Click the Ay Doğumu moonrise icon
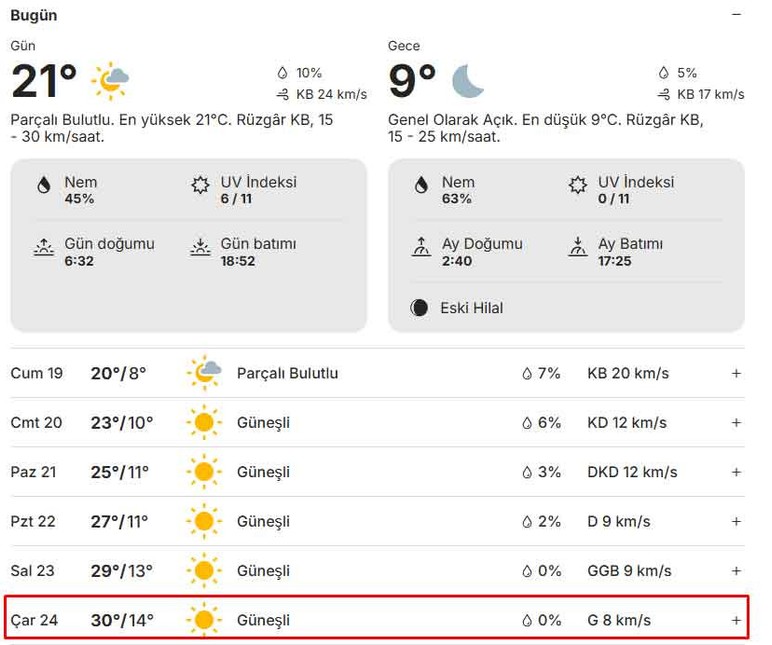The height and width of the screenshot is (645, 772). [421, 247]
